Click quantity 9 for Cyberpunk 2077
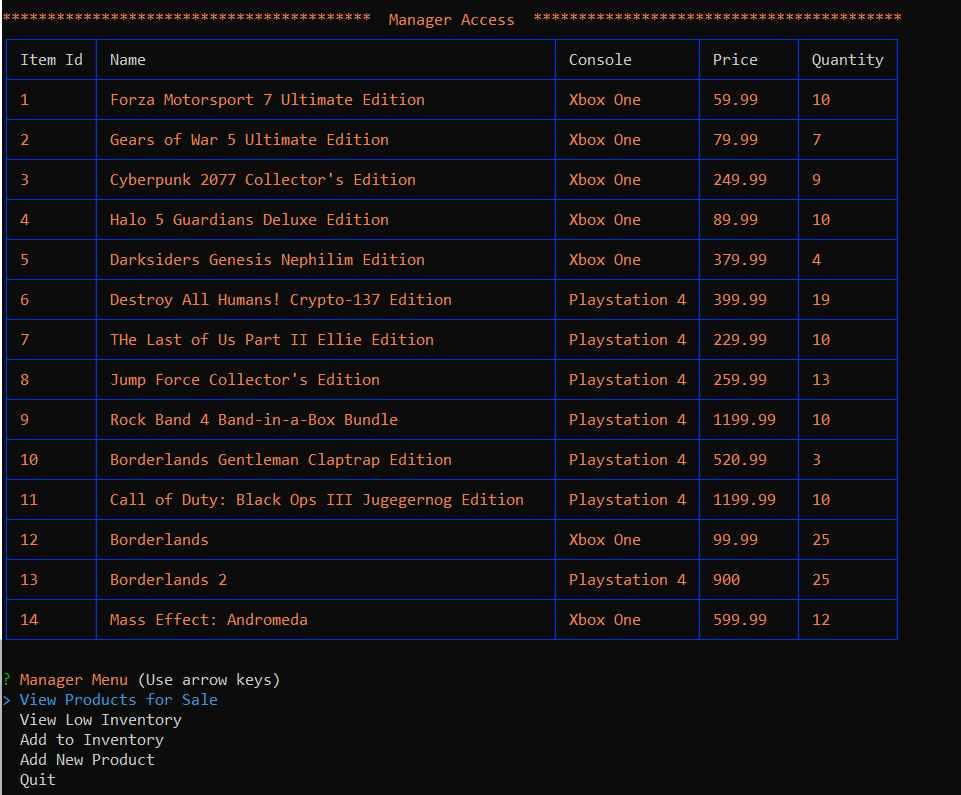Viewport: 961px width, 795px height. pyautogui.click(x=816, y=180)
